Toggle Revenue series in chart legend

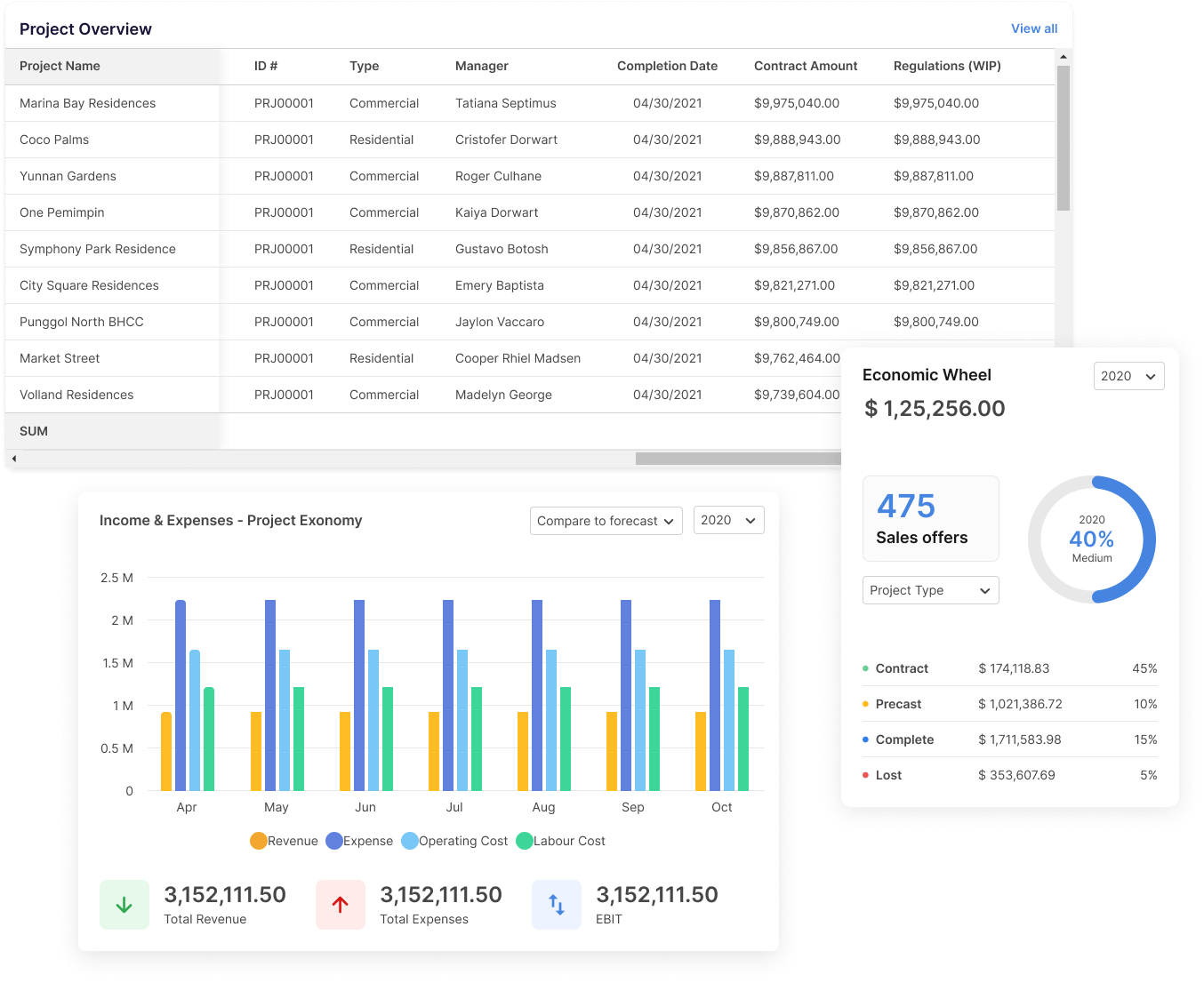pos(259,841)
